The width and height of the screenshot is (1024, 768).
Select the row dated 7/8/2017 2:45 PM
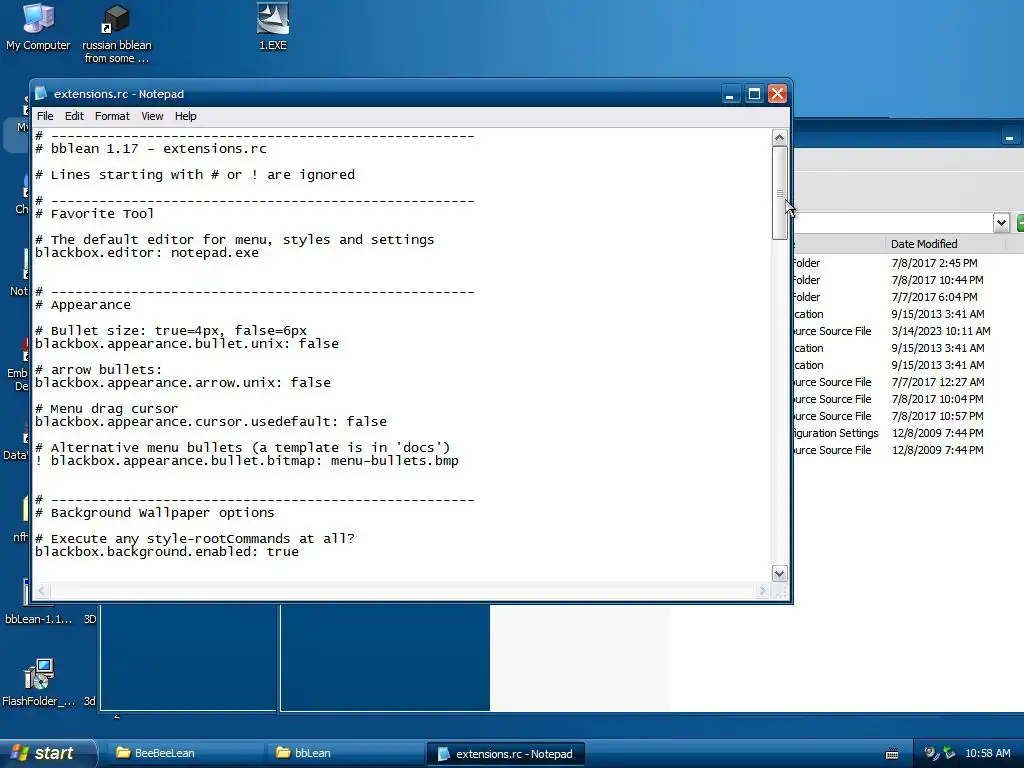point(908,263)
